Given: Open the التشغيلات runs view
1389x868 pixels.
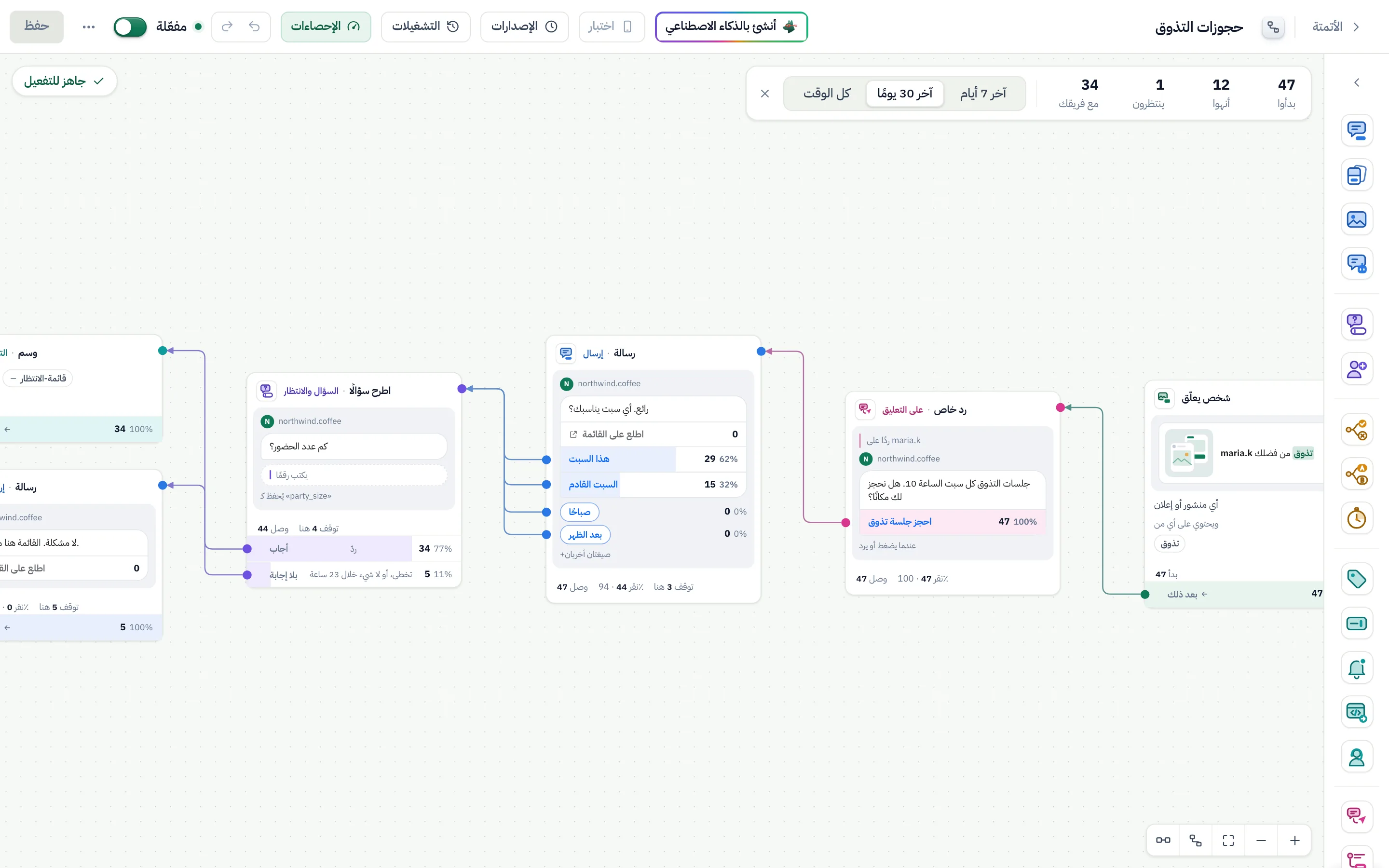Looking at the screenshot, I should click(425, 27).
